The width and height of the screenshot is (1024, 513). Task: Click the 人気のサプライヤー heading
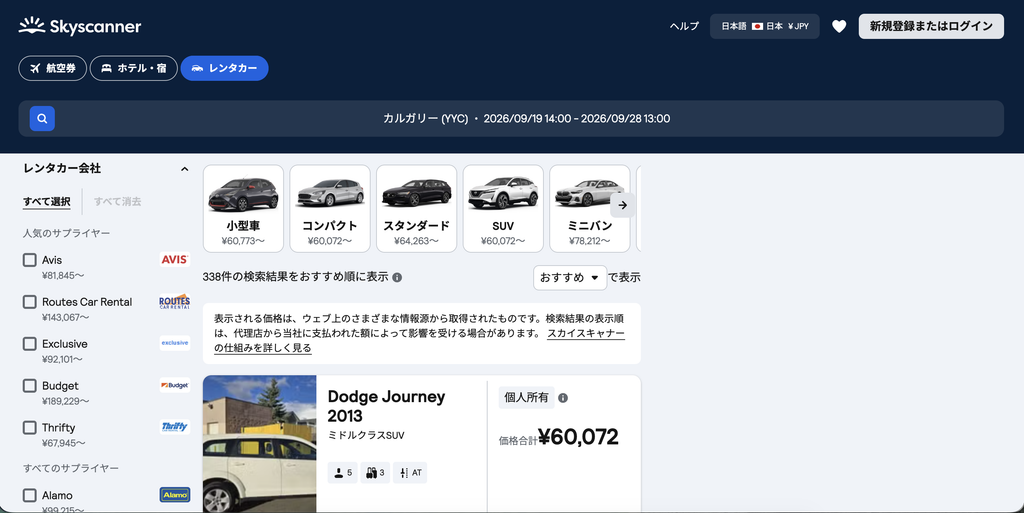66,233
